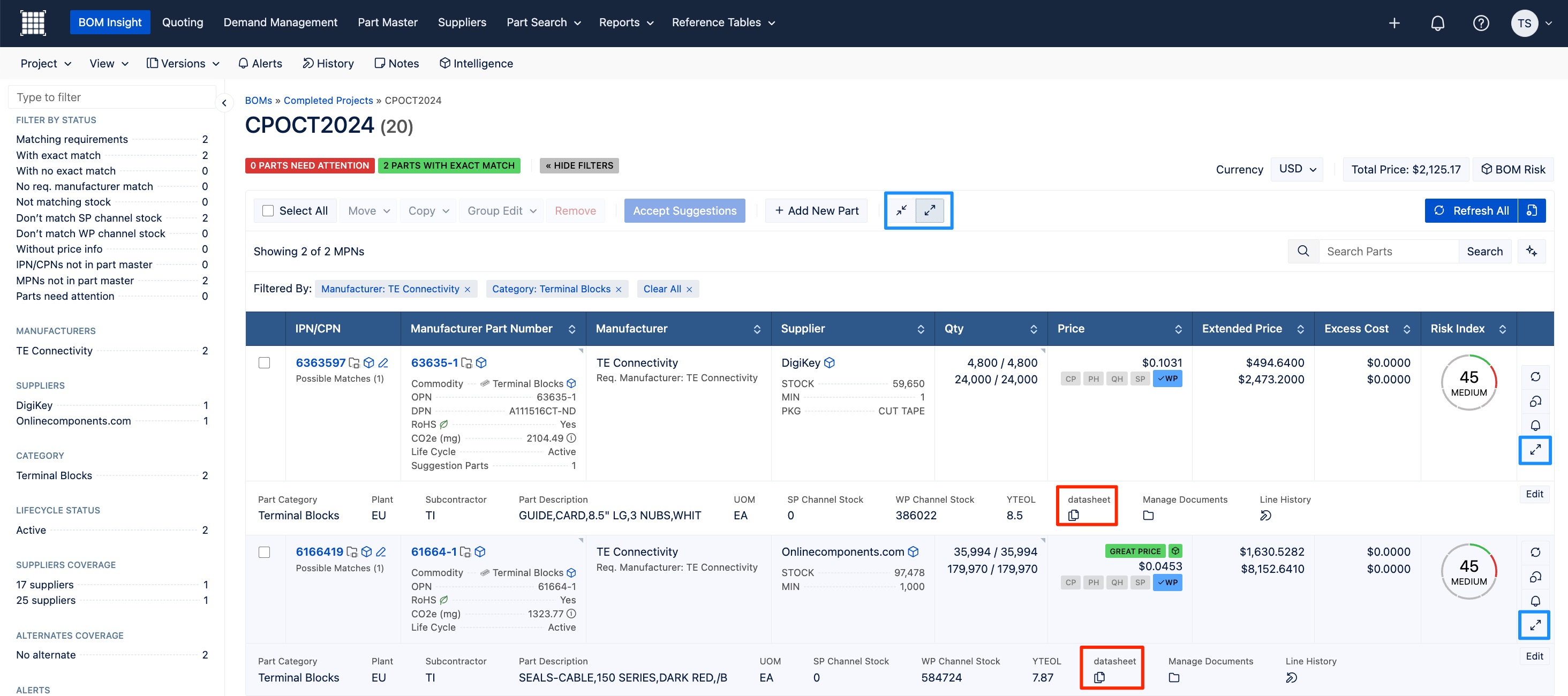
Task: Go to the Quoting tab
Action: pos(182,22)
